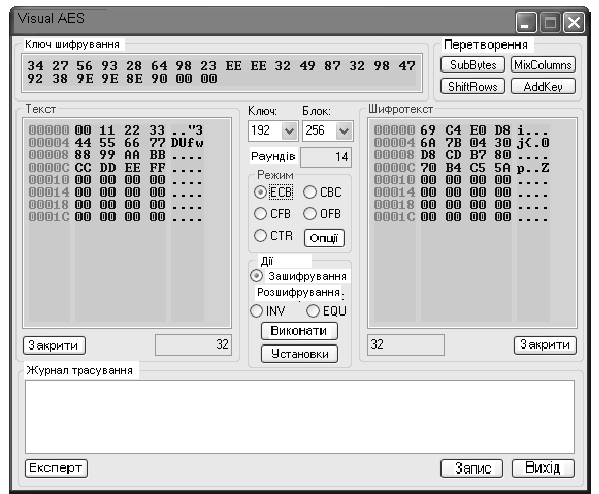Click the Текст length field showing 32
Image resolution: width=599 pixels, height=494 pixels.
tap(193, 345)
